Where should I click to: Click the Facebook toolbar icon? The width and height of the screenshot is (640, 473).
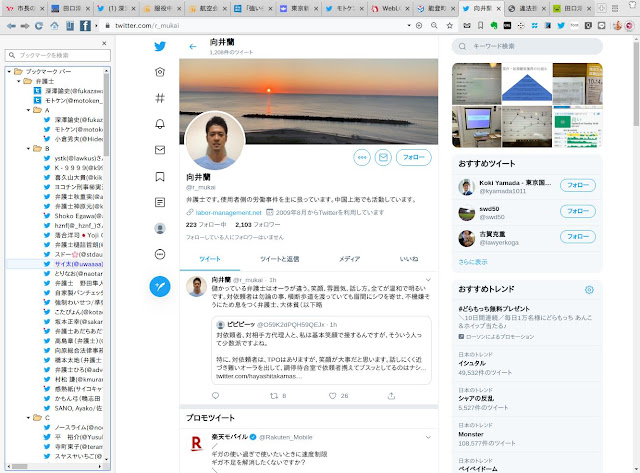(85, 26)
